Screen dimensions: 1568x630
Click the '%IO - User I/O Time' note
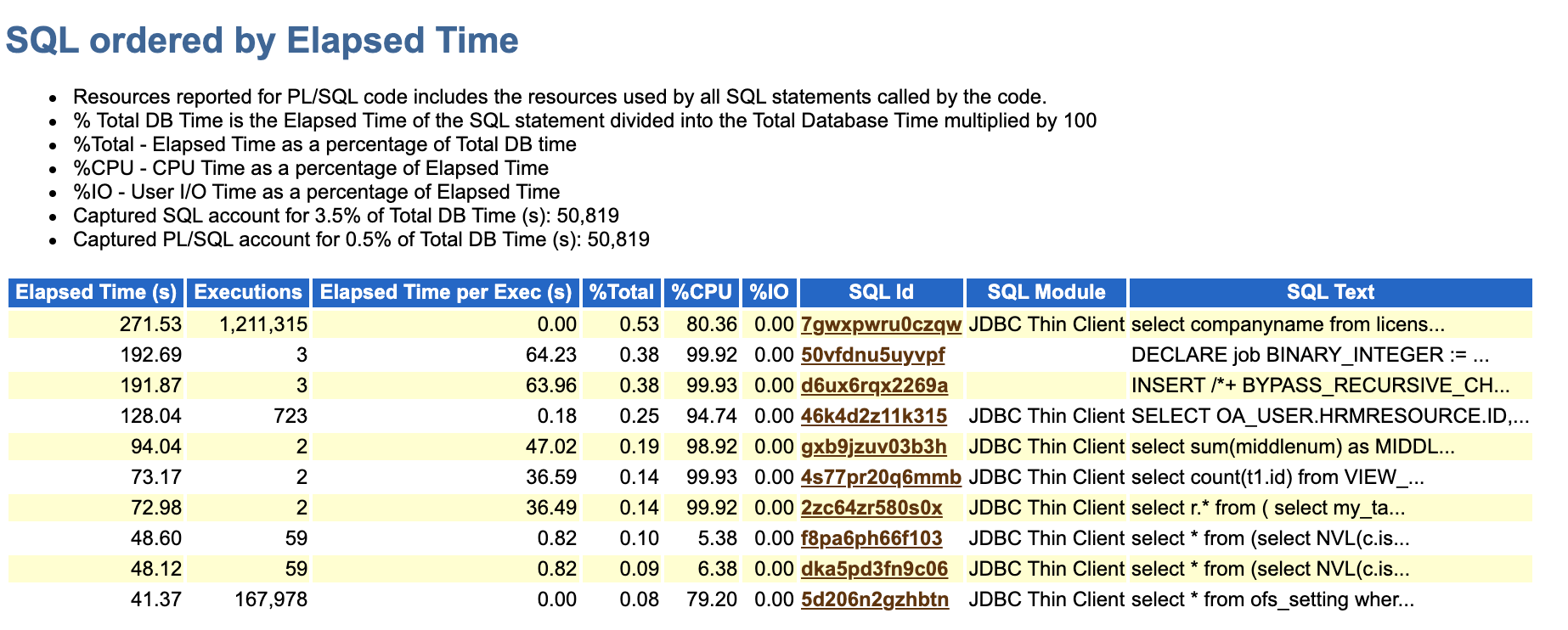[316, 192]
